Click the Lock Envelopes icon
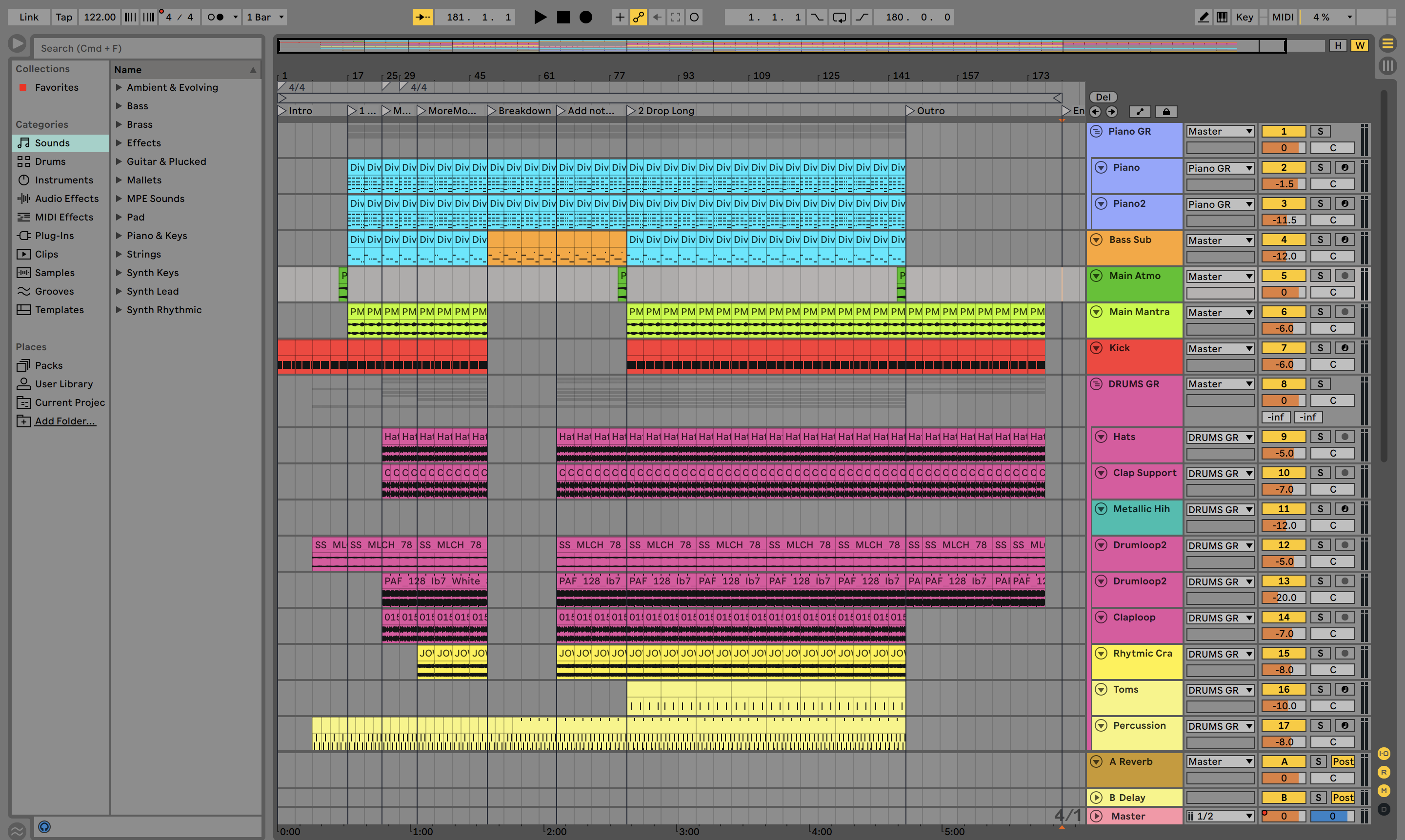This screenshot has height=840, width=1405. [x=1166, y=112]
